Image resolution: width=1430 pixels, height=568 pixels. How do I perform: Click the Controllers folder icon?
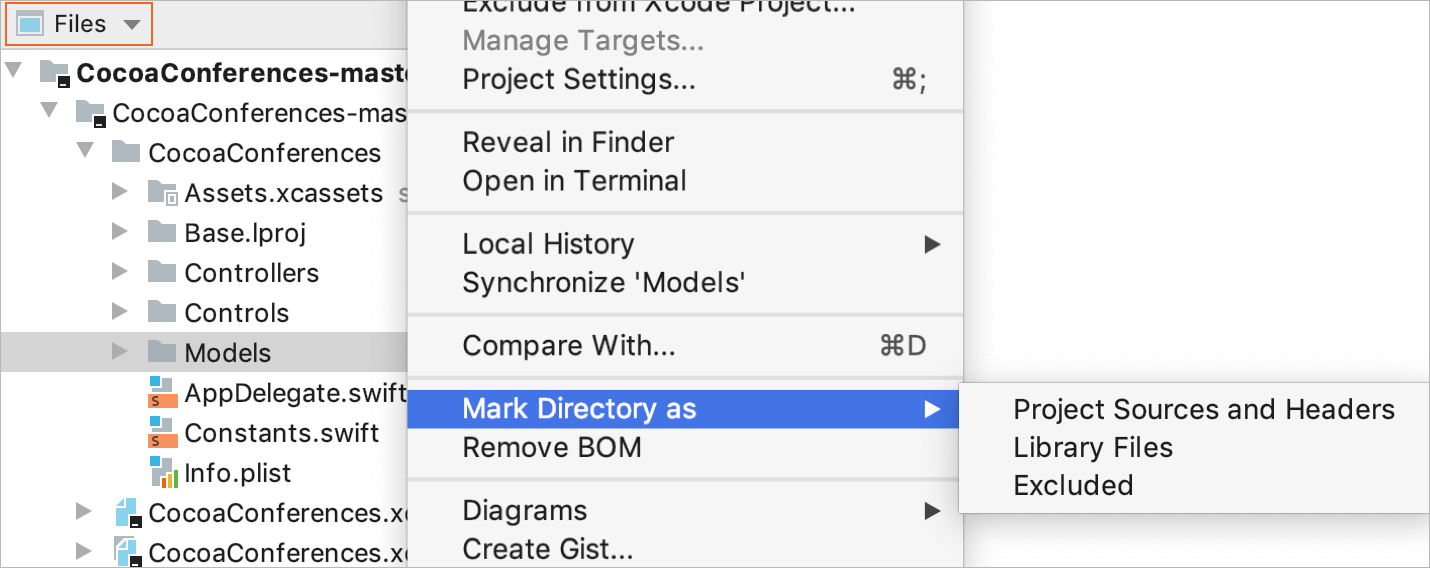(x=162, y=272)
